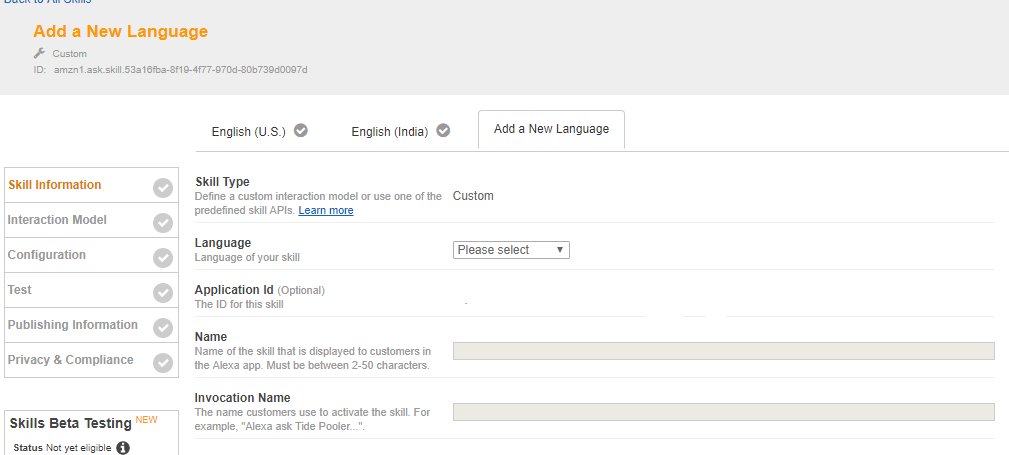Switch to the English (U.S.) tab
The height and width of the screenshot is (455, 1009).
(x=248, y=132)
